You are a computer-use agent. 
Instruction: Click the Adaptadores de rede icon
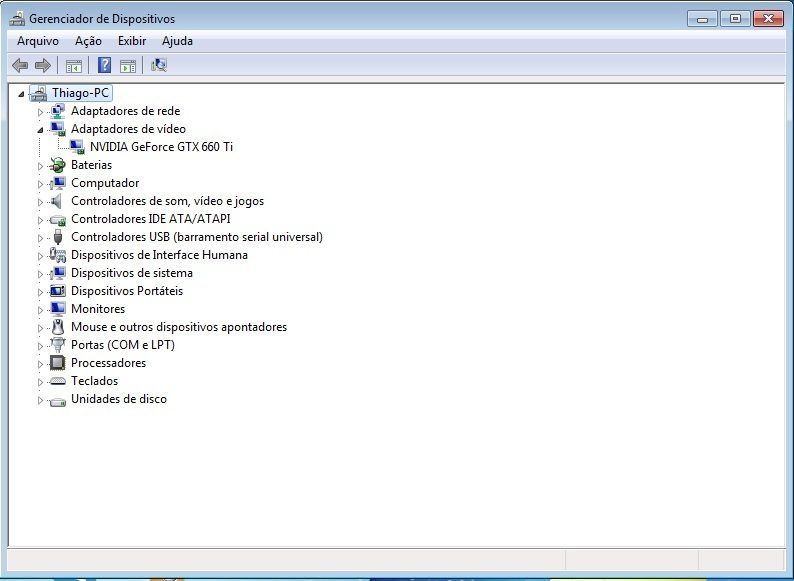[58, 111]
